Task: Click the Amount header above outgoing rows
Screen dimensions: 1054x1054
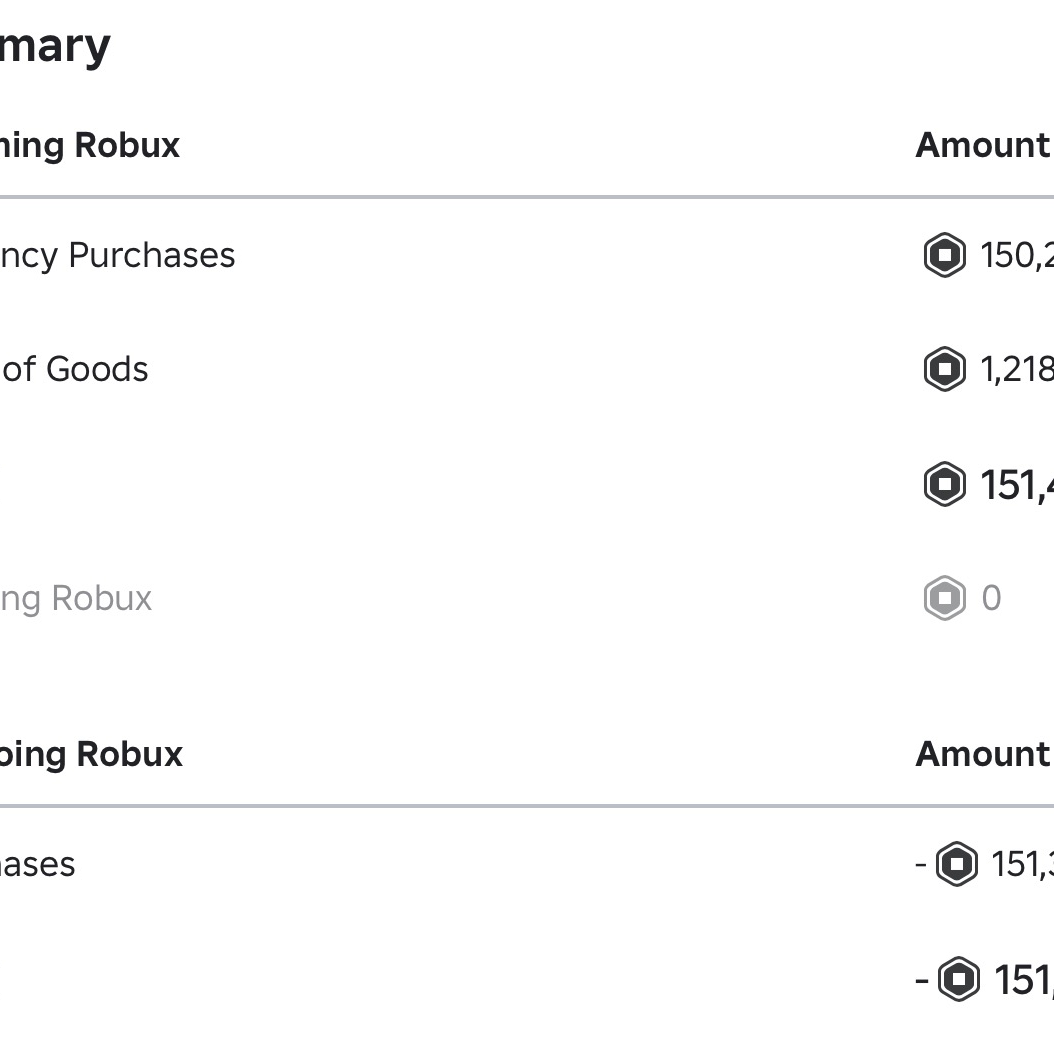Action: click(983, 754)
